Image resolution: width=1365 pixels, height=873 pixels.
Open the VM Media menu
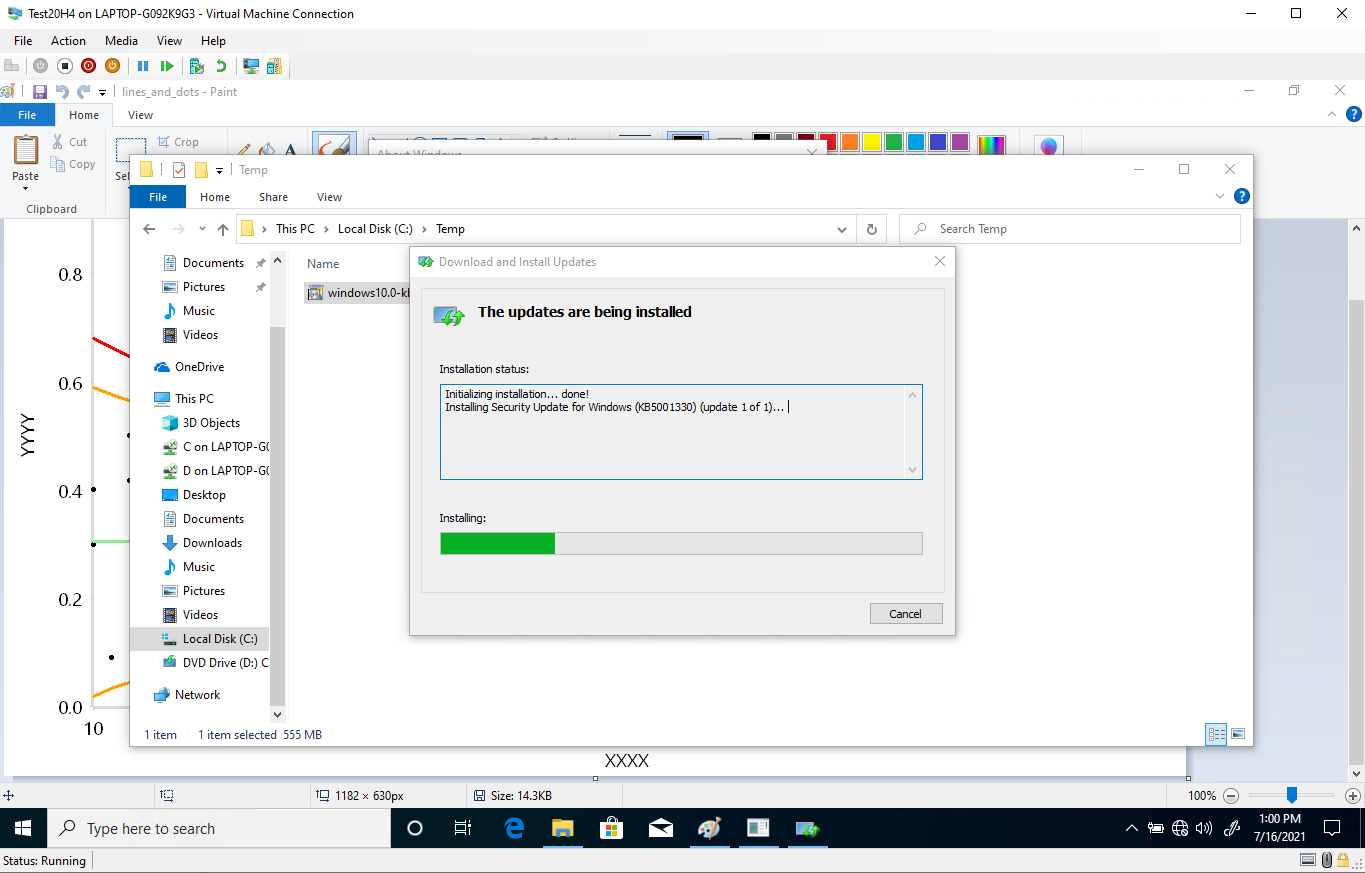[122, 41]
